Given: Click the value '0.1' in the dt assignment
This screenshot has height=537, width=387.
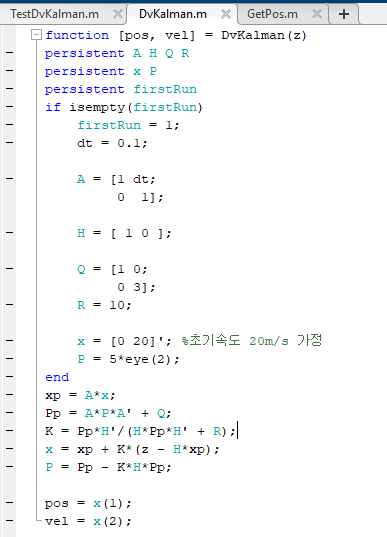Looking at the screenshot, I should coord(129,143).
